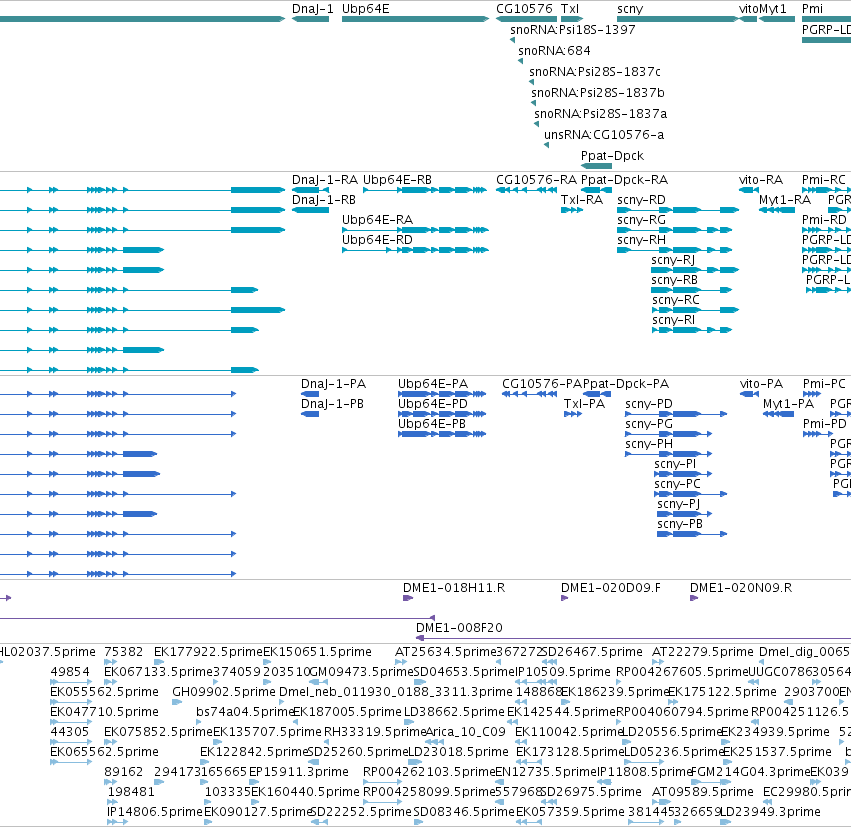Click the EK055562.5prime EST label
This screenshot has height=827, width=851.
tap(104, 692)
